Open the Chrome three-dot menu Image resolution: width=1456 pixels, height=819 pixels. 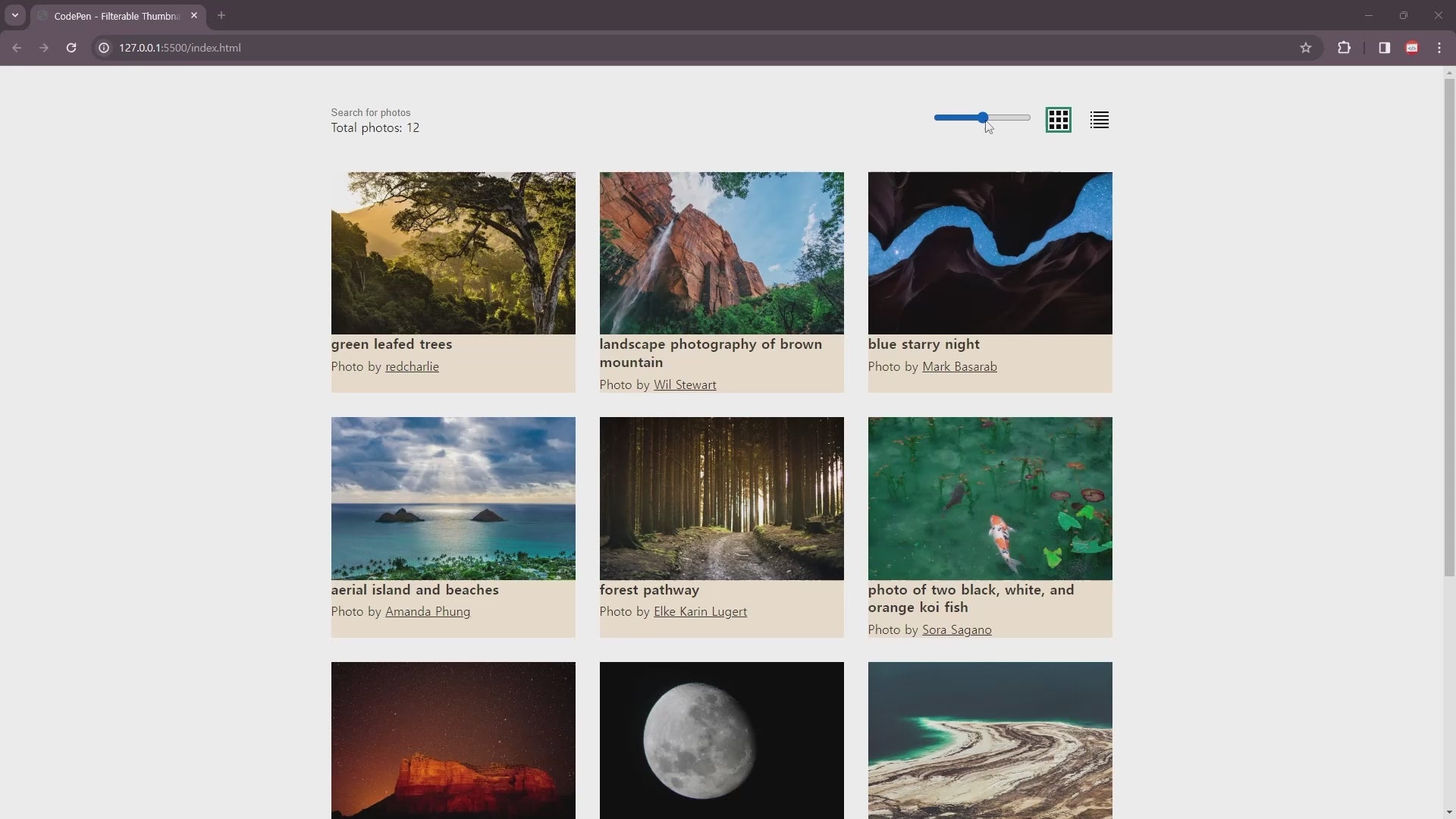1439,48
